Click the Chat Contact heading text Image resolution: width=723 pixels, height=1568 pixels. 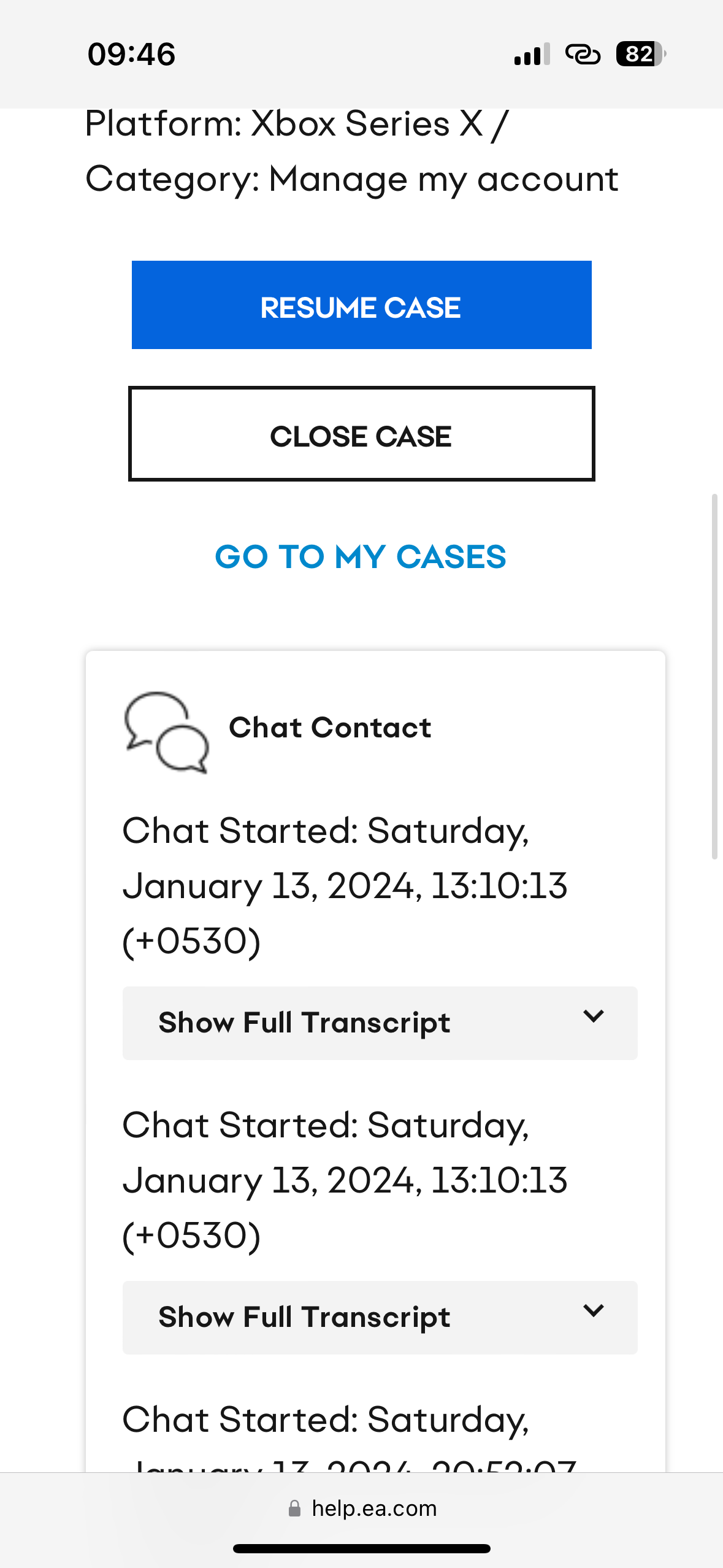[330, 728]
